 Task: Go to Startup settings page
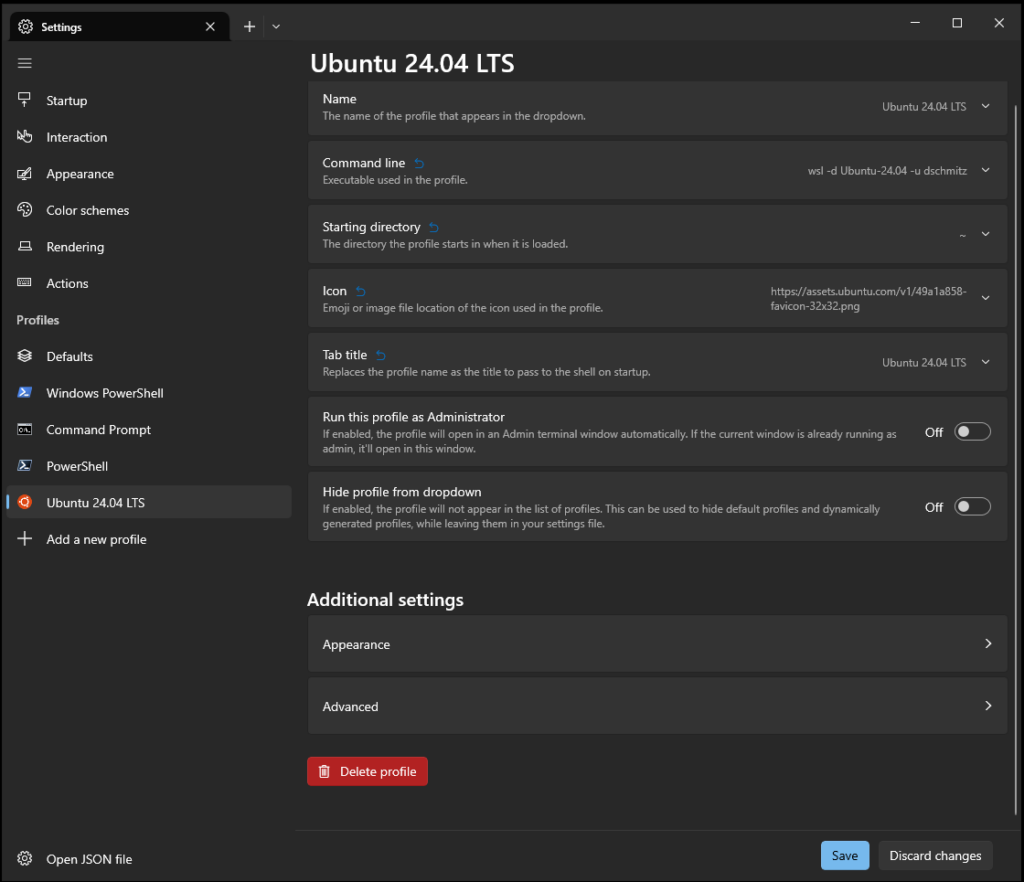click(x=149, y=100)
